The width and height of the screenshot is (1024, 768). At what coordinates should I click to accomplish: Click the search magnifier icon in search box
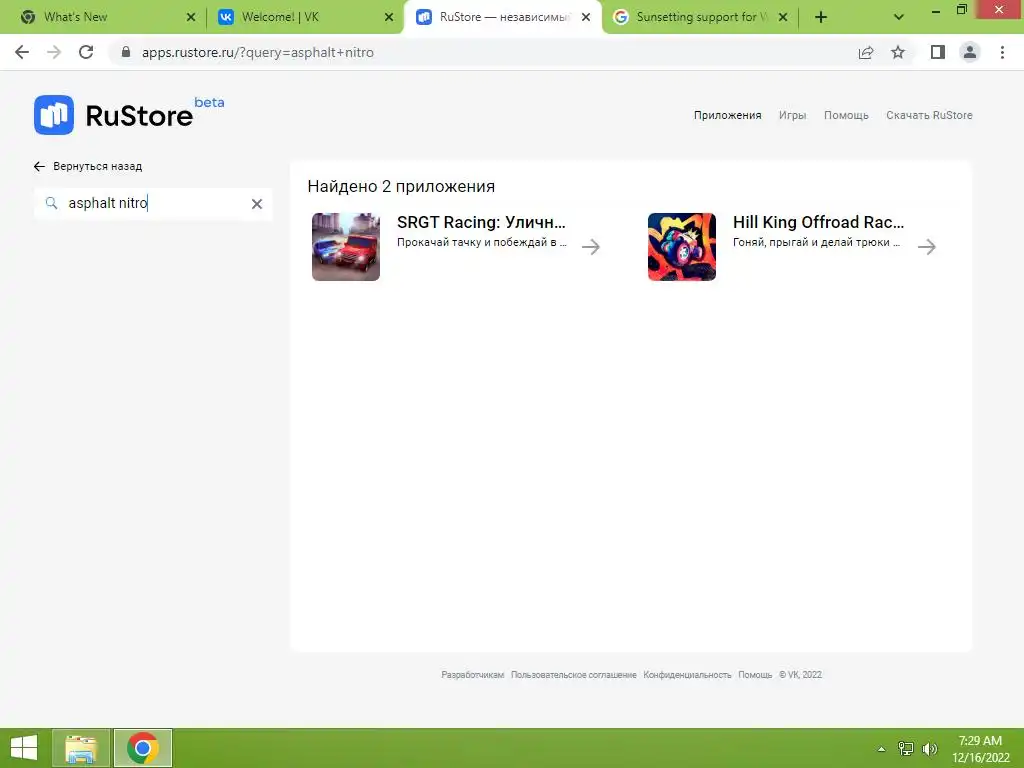click(51, 203)
